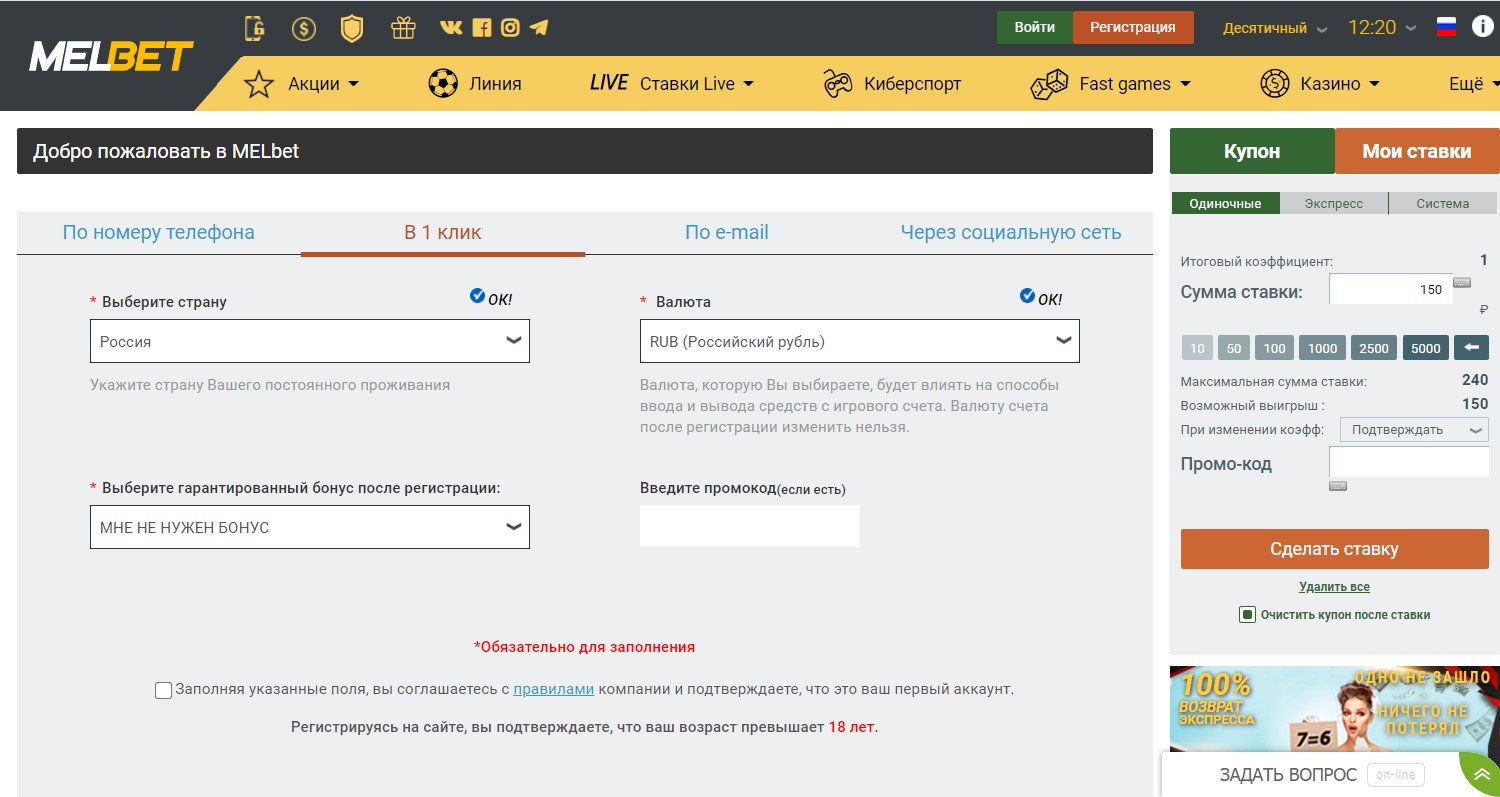The image size is (1500, 797).
Task: Click the backspace arrow stake button
Action: click(x=1471, y=348)
